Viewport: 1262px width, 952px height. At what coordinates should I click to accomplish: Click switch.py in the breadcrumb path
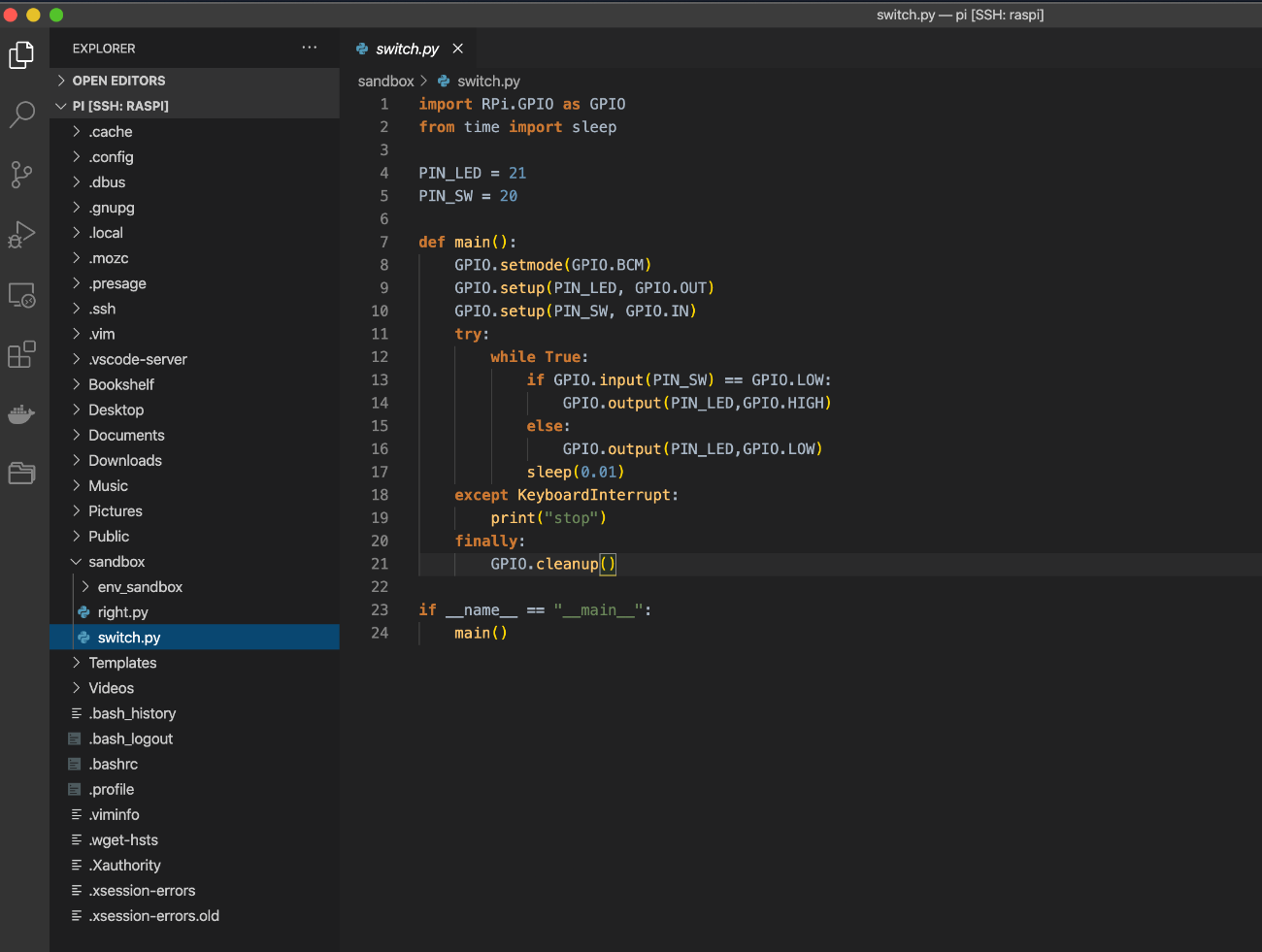pos(488,82)
